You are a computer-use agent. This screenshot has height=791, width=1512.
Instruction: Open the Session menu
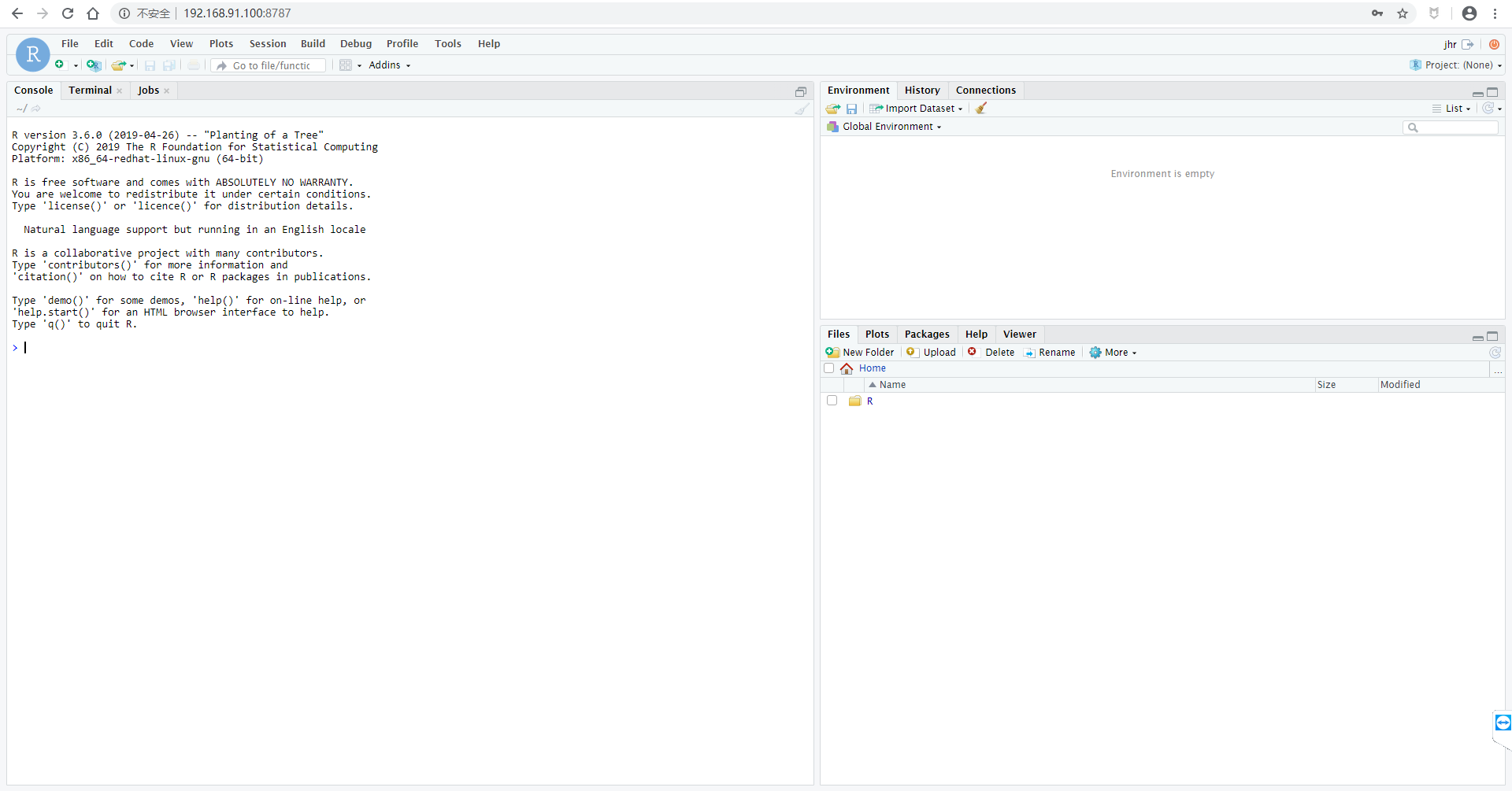pos(268,43)
